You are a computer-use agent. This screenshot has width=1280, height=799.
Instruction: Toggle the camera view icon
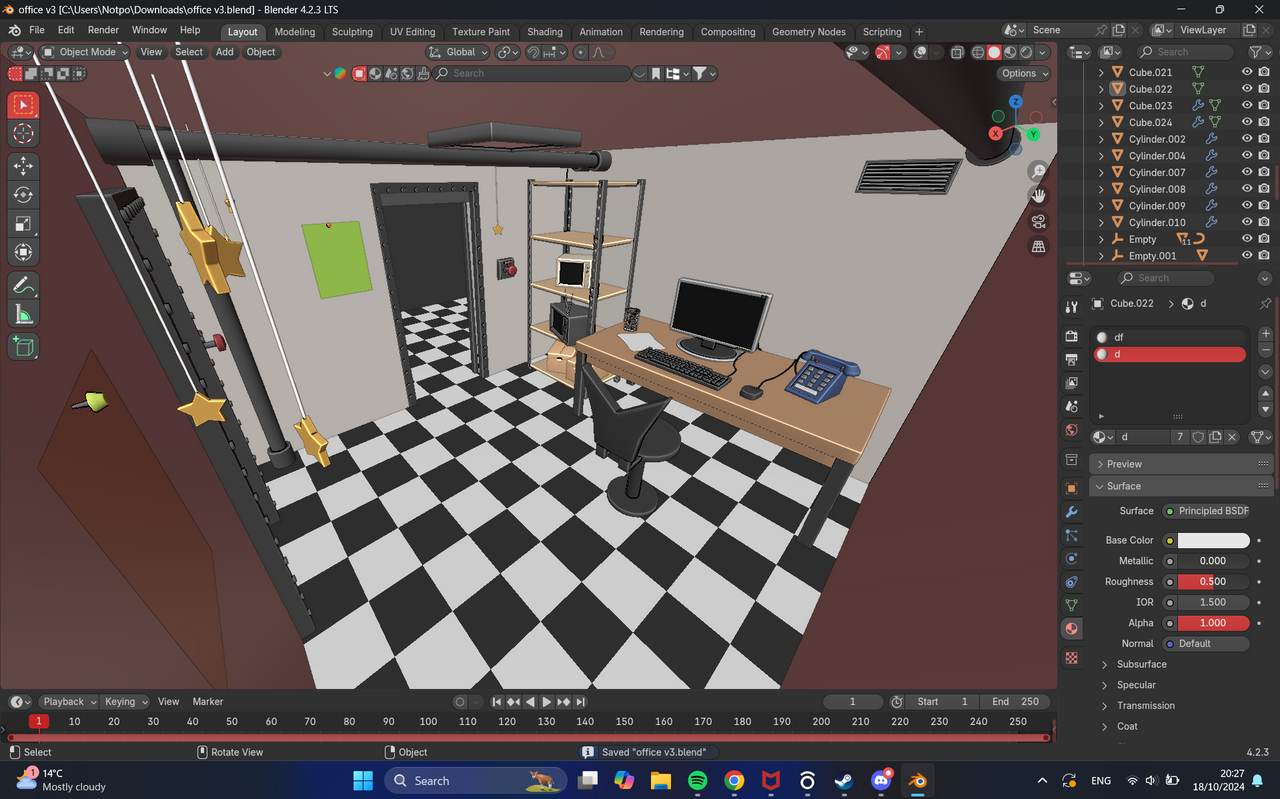point(1039,221)
